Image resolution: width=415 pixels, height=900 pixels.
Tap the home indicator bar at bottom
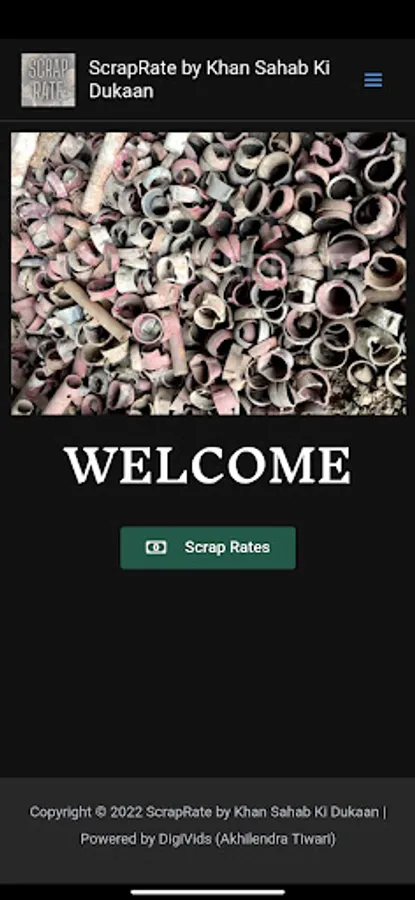pos(208,892)
